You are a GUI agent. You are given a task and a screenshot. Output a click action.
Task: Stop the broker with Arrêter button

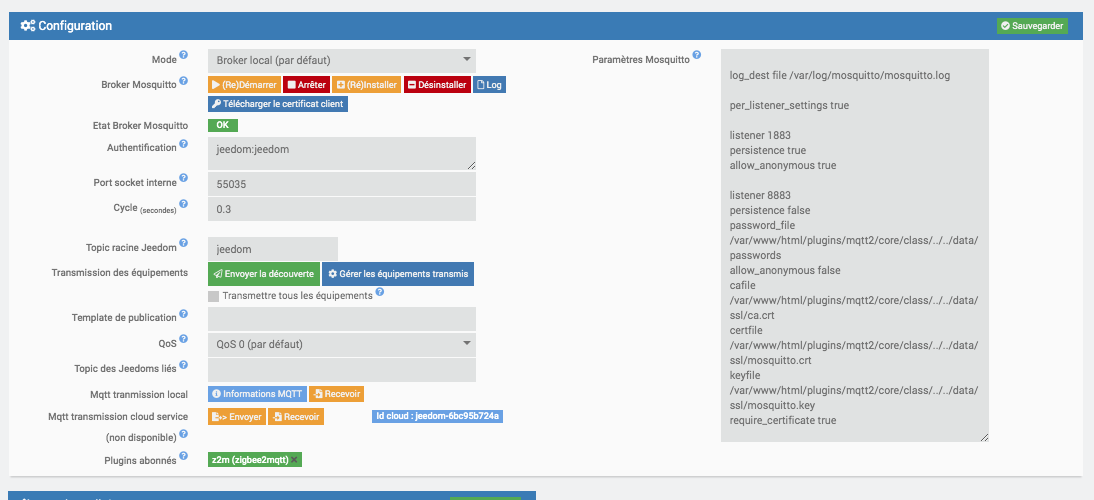tap(307, 85)
